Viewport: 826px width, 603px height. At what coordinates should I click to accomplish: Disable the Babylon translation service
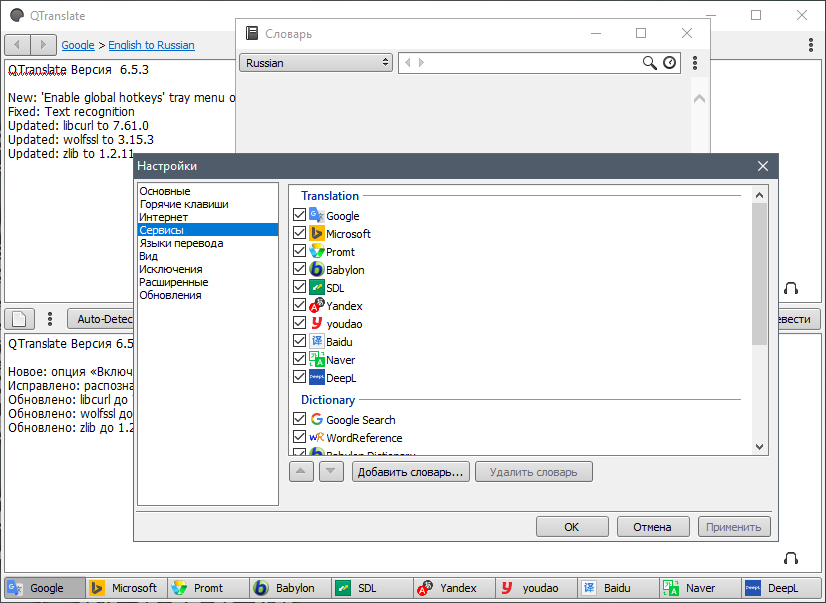[299, 269]
